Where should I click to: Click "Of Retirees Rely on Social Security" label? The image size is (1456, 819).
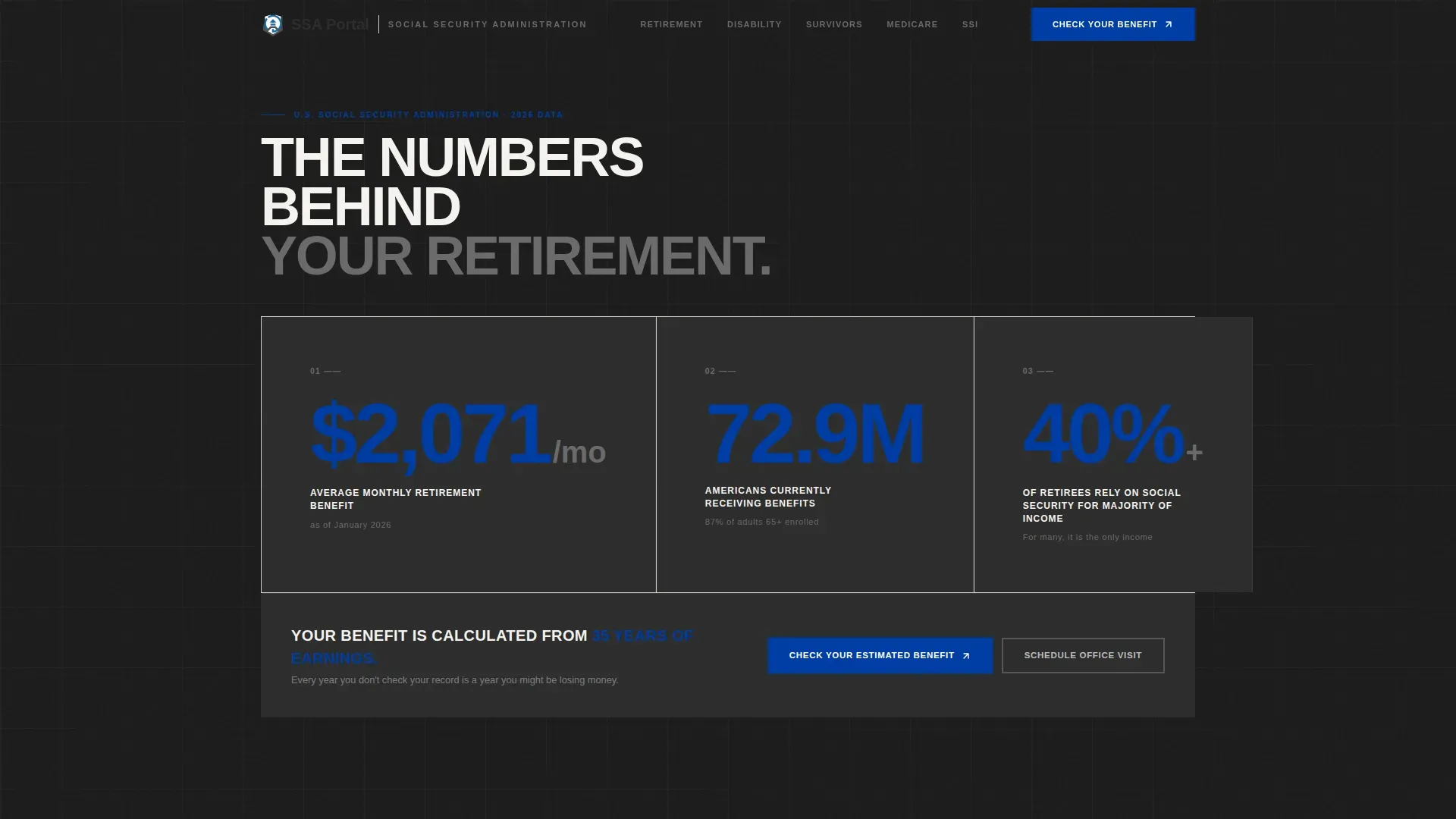click(1101, 506)
